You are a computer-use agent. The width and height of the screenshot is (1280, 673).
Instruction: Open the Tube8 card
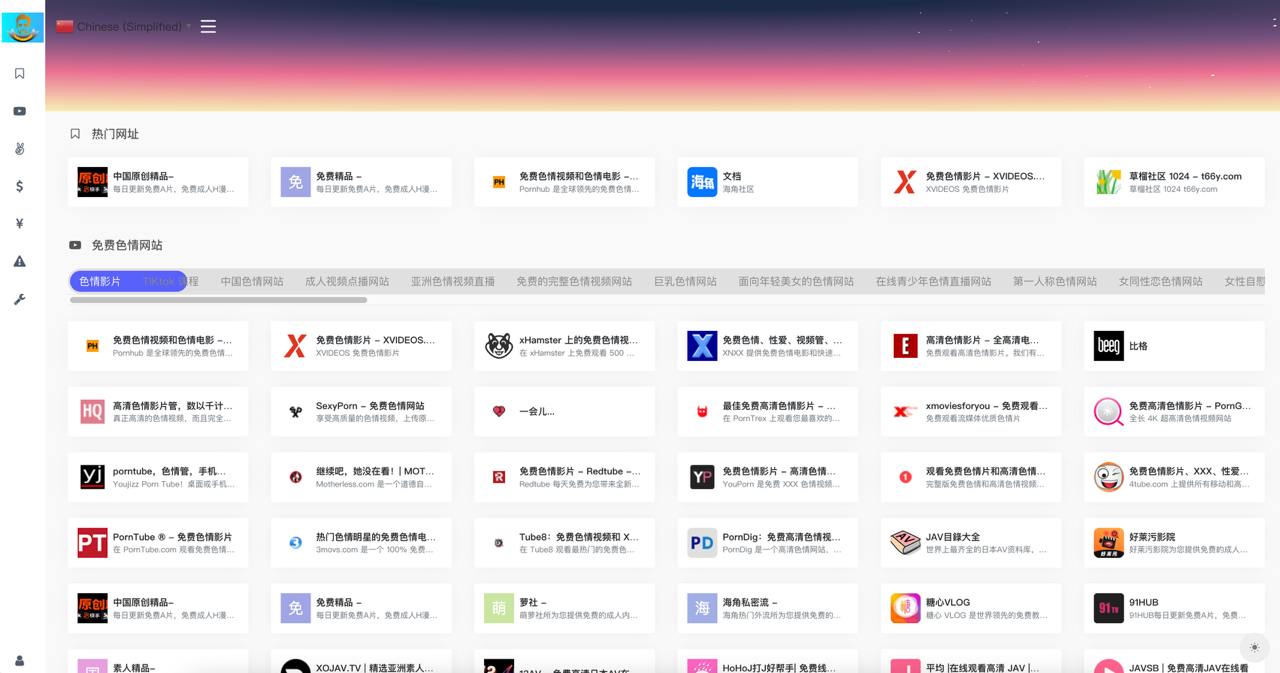[x=564, y=543]
